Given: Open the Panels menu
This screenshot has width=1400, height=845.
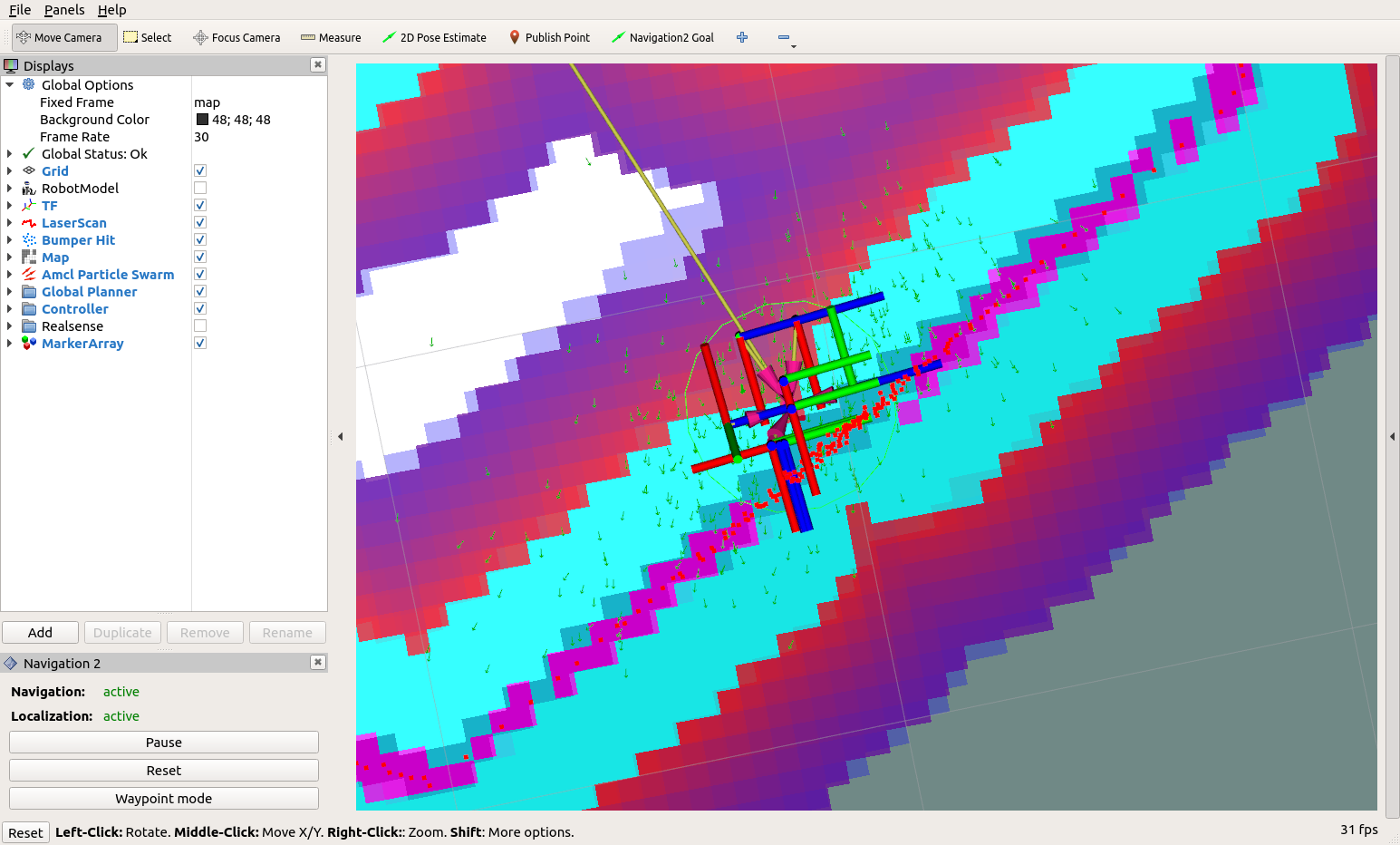Looking at the screenshot, I should tap(63, 10).
